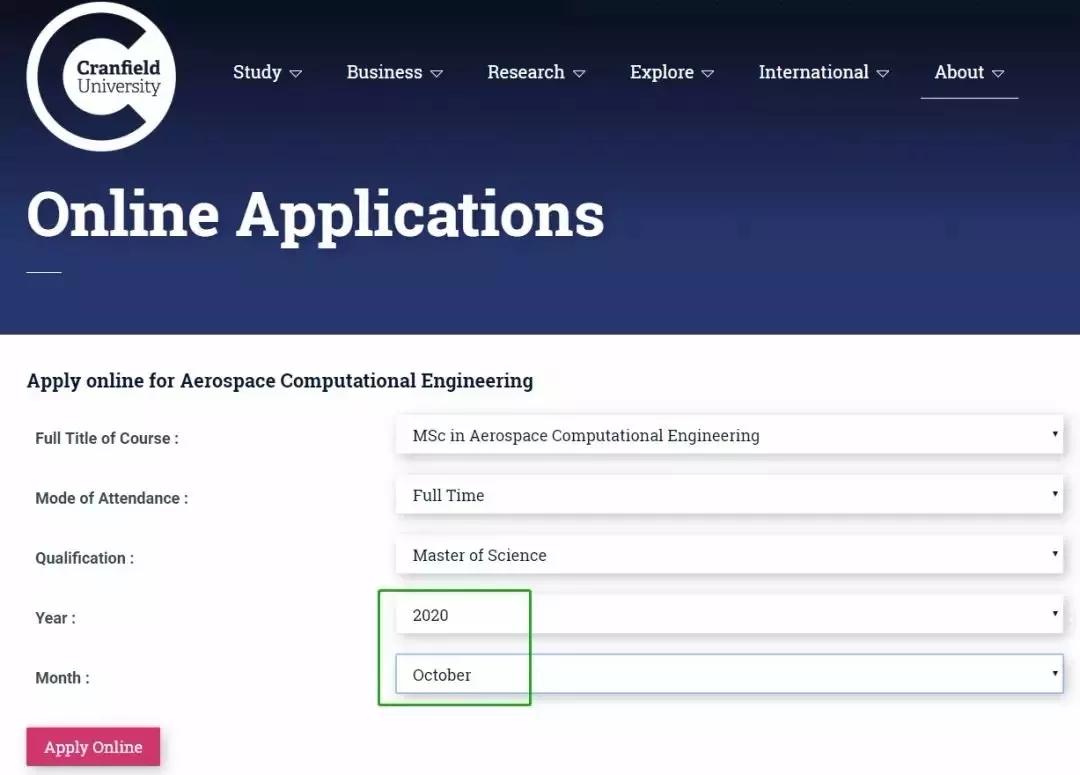Click the chevron icon after Research
Screen dimensions: 1080x775
tap(579, 73)
